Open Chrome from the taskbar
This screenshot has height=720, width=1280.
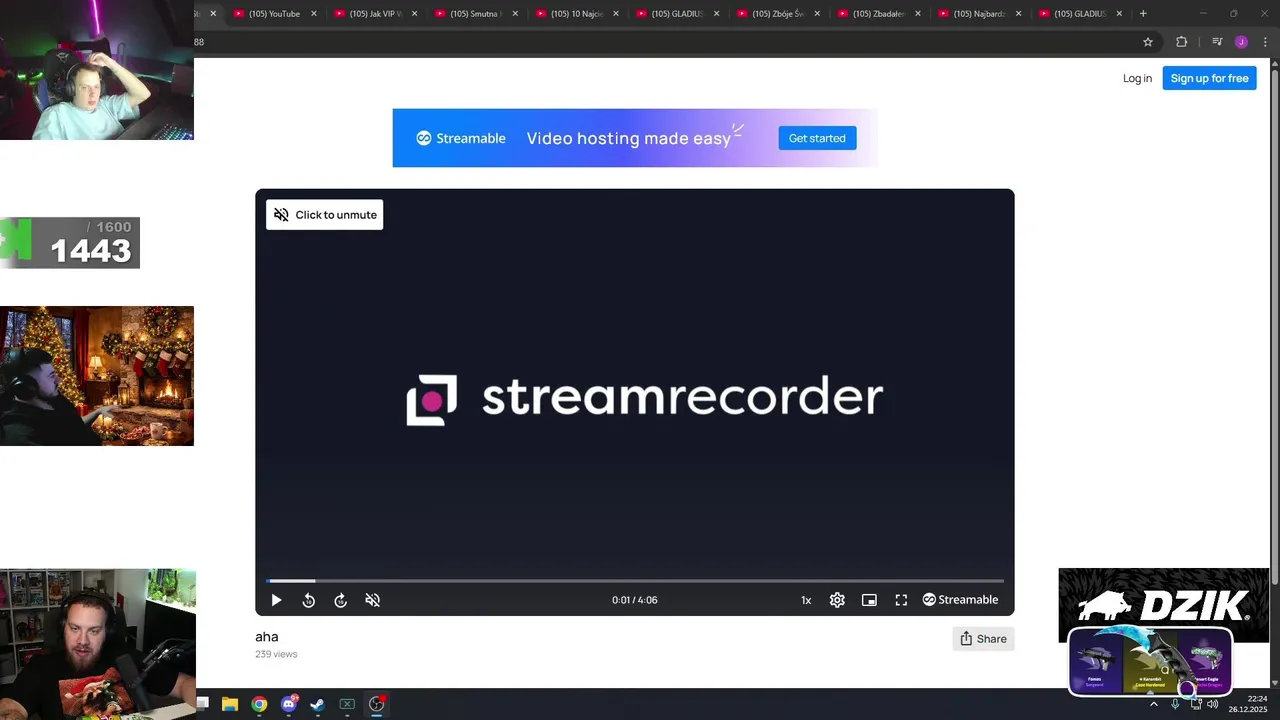tap(259, 704)
